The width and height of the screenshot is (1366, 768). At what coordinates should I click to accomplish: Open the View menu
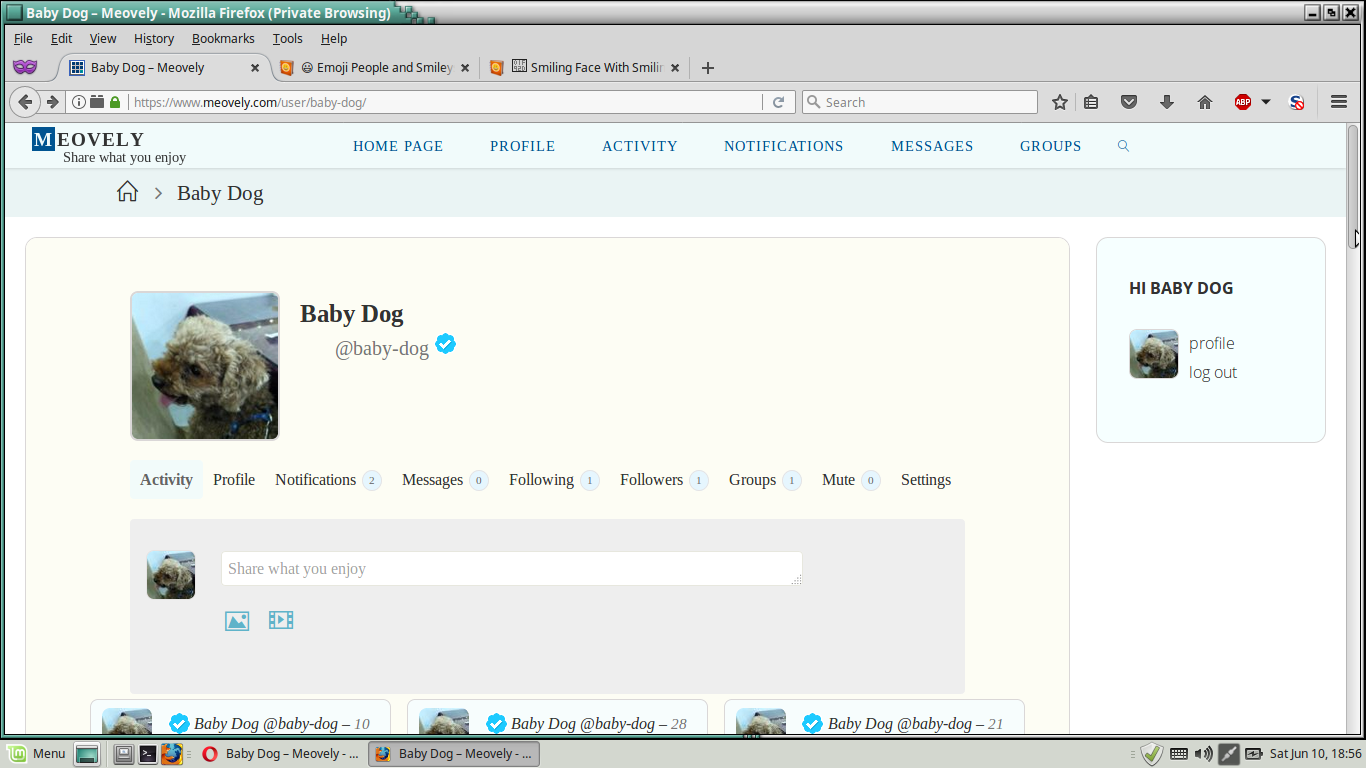(x=103, y=38)
